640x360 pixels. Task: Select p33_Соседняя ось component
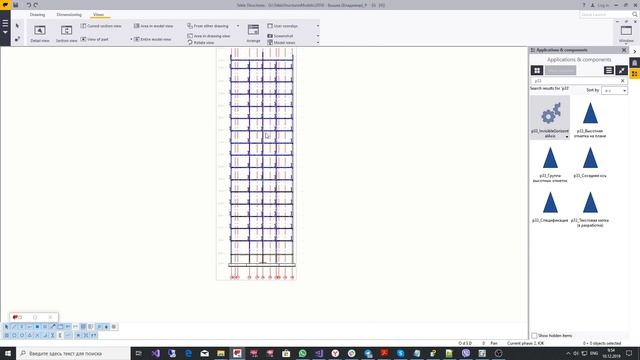tap(590, 162)
